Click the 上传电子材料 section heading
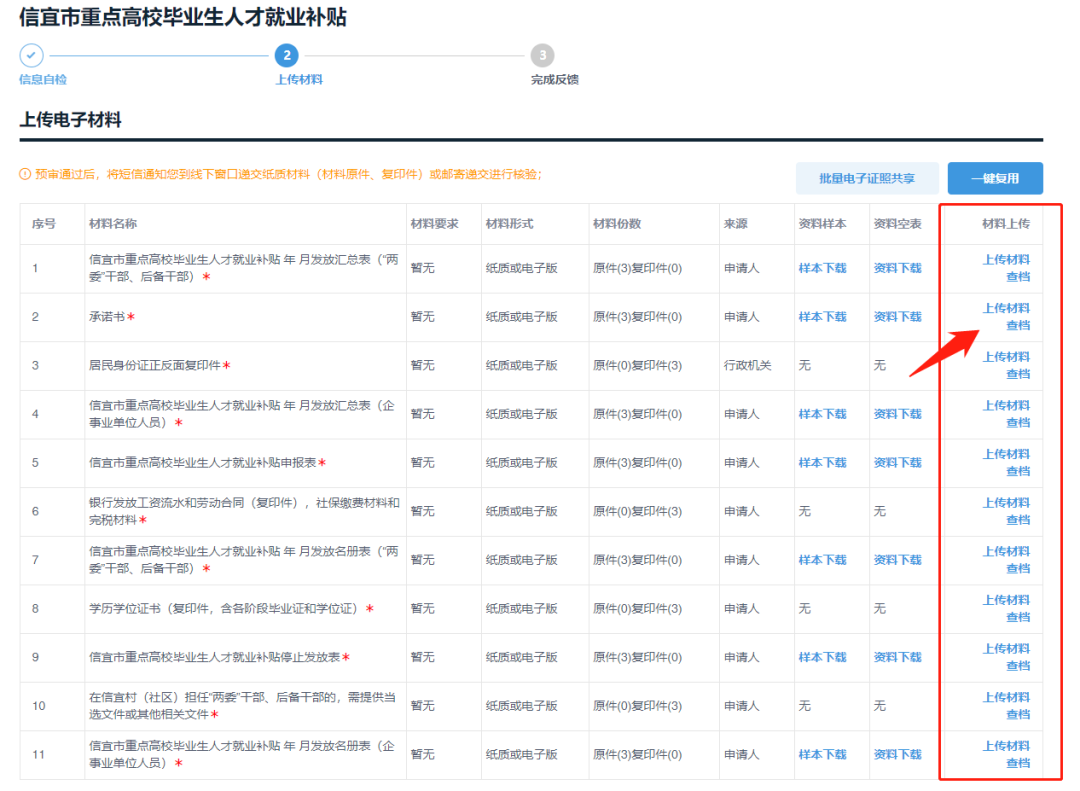The height and width of the screenshot is (791, 1080). (x=70, y=120)
